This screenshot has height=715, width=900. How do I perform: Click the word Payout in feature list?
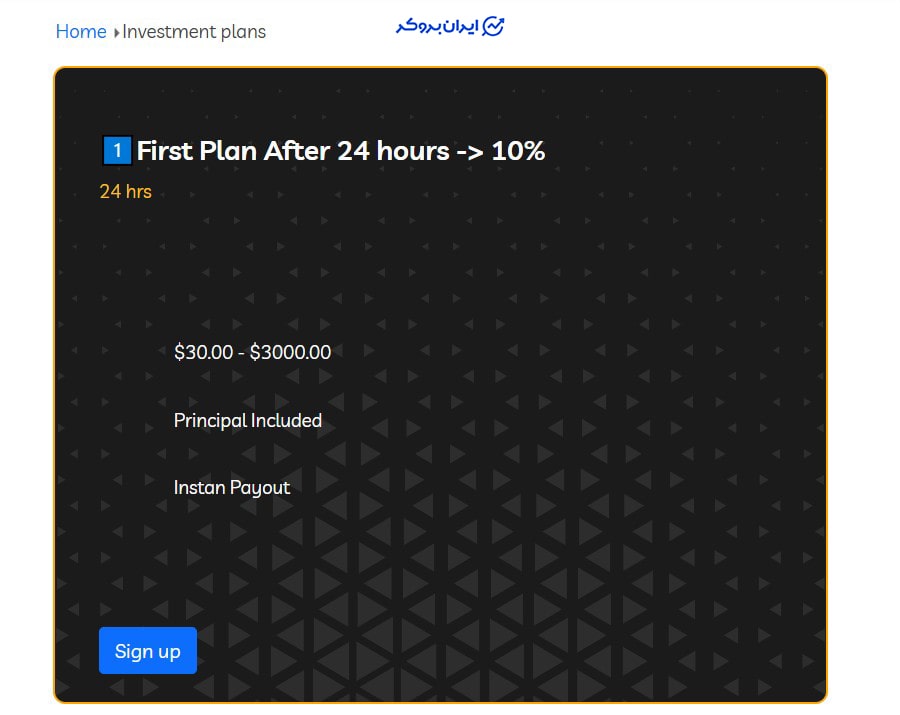(260, 488)
